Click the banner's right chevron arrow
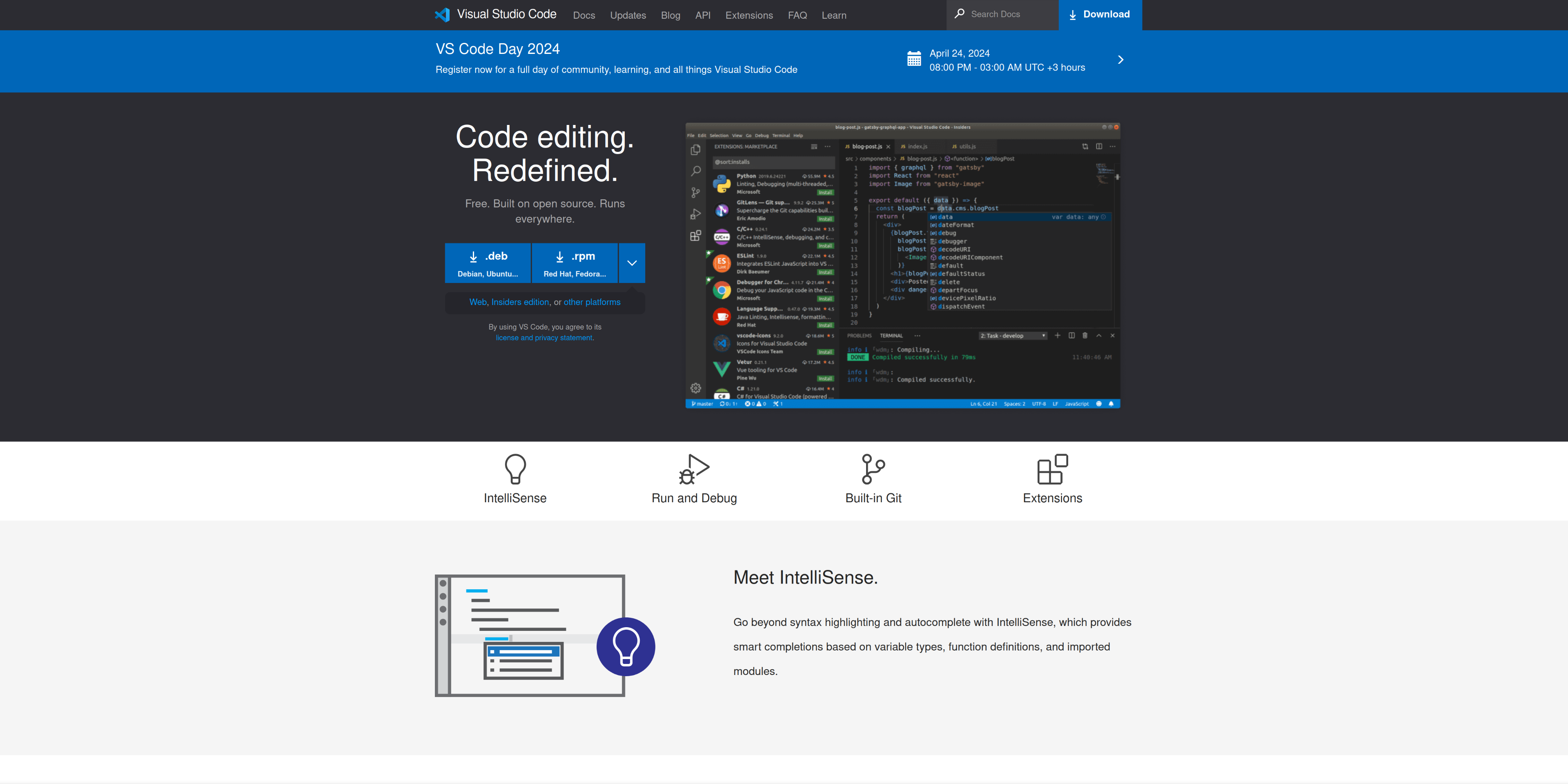The width and height of the screenshot is (1568, 784). (x=1120, y=60)
